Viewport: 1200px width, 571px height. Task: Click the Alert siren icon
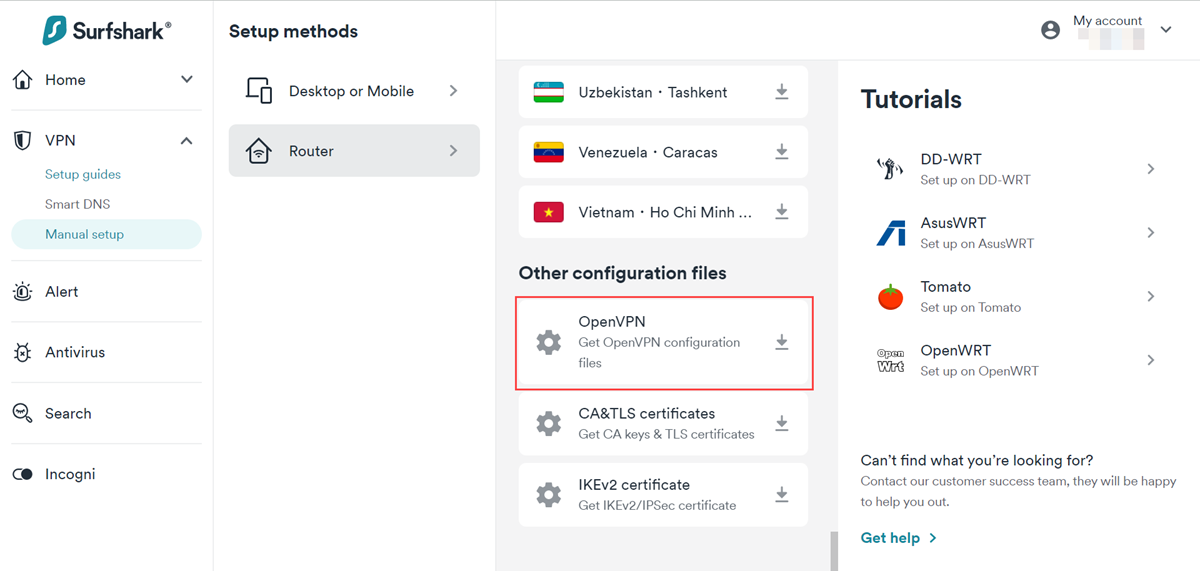(22, 291)
